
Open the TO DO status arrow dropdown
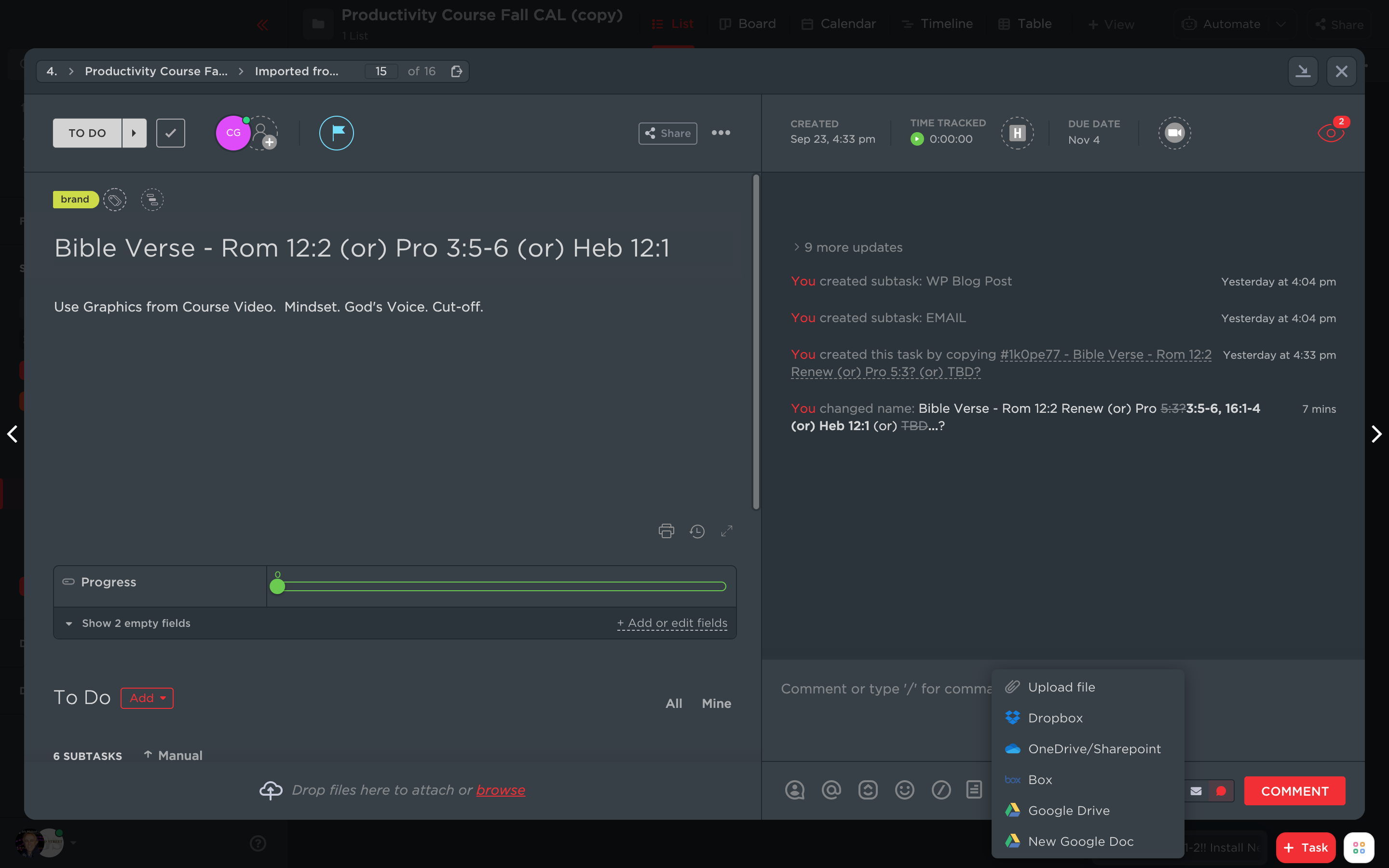pos(134,133)
